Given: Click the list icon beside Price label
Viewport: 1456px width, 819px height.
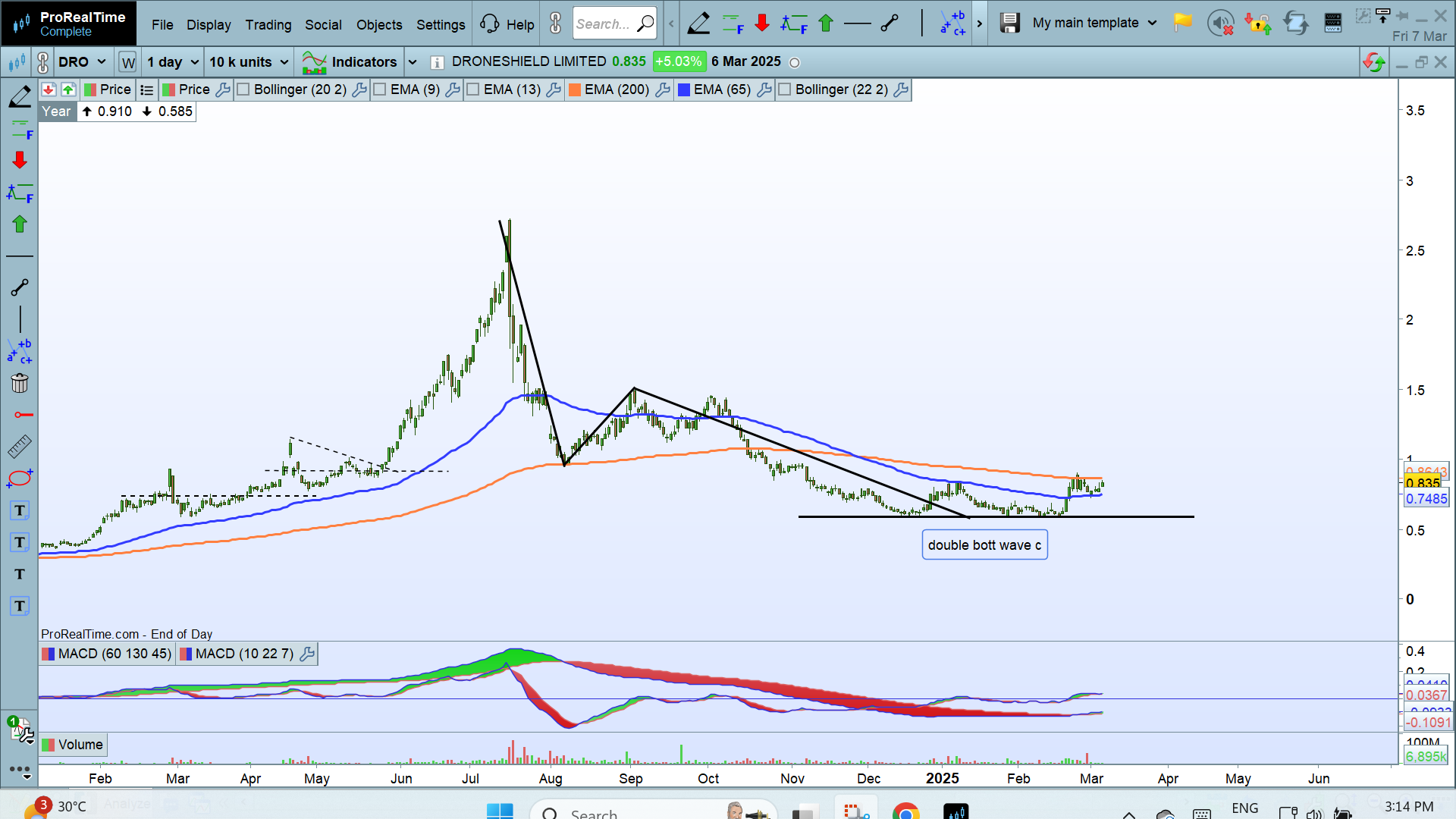Looking at the screenshot, I should tap(147, 90).
